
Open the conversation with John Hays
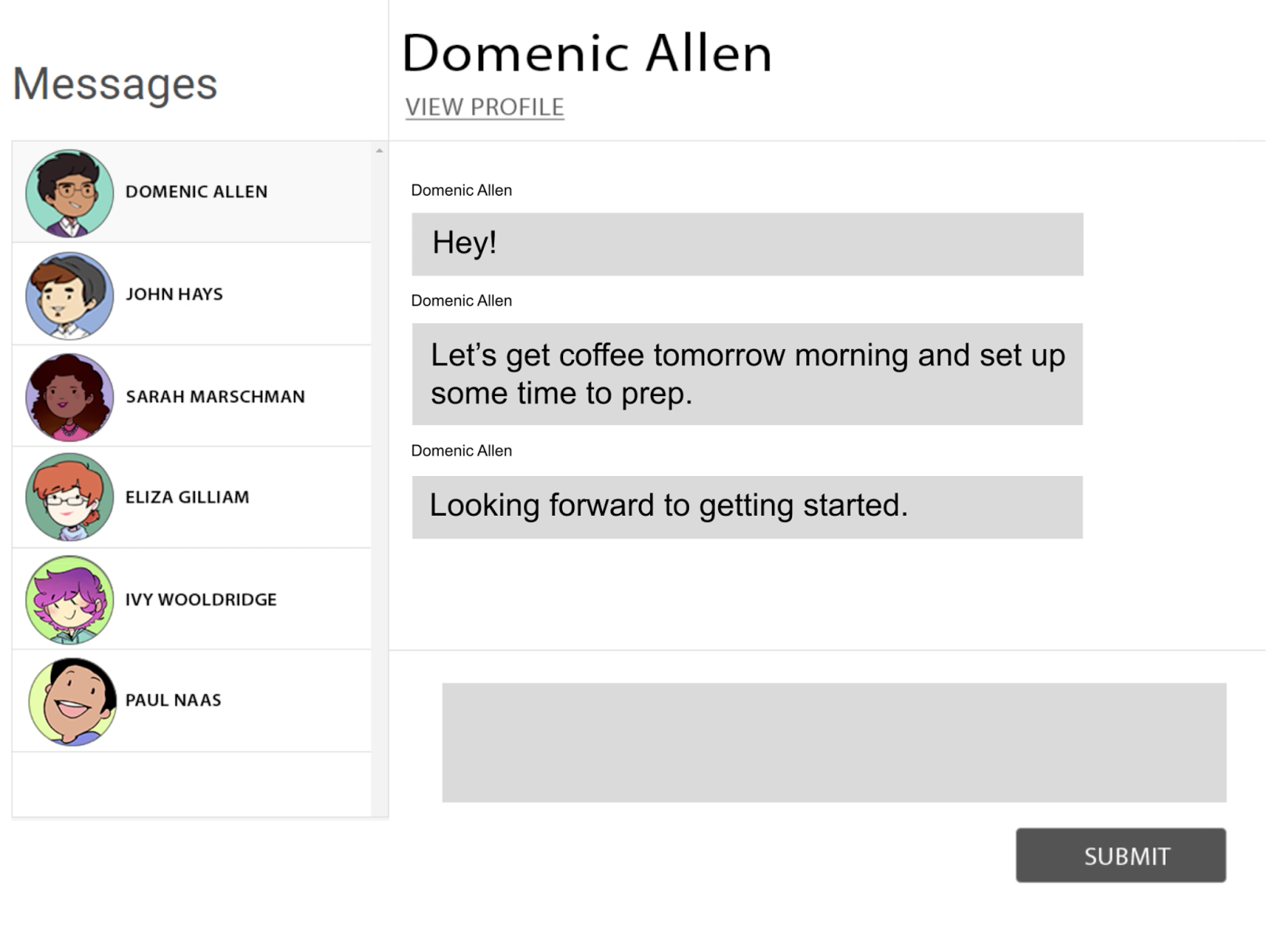(174, 295)
